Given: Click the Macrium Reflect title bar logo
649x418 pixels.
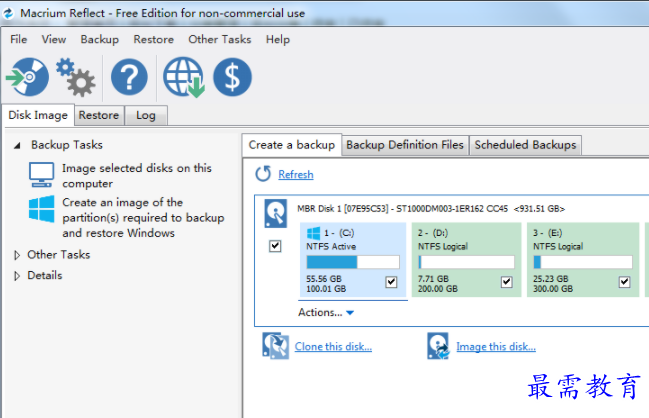Looking at the screenshot, I should pos(9,13).
